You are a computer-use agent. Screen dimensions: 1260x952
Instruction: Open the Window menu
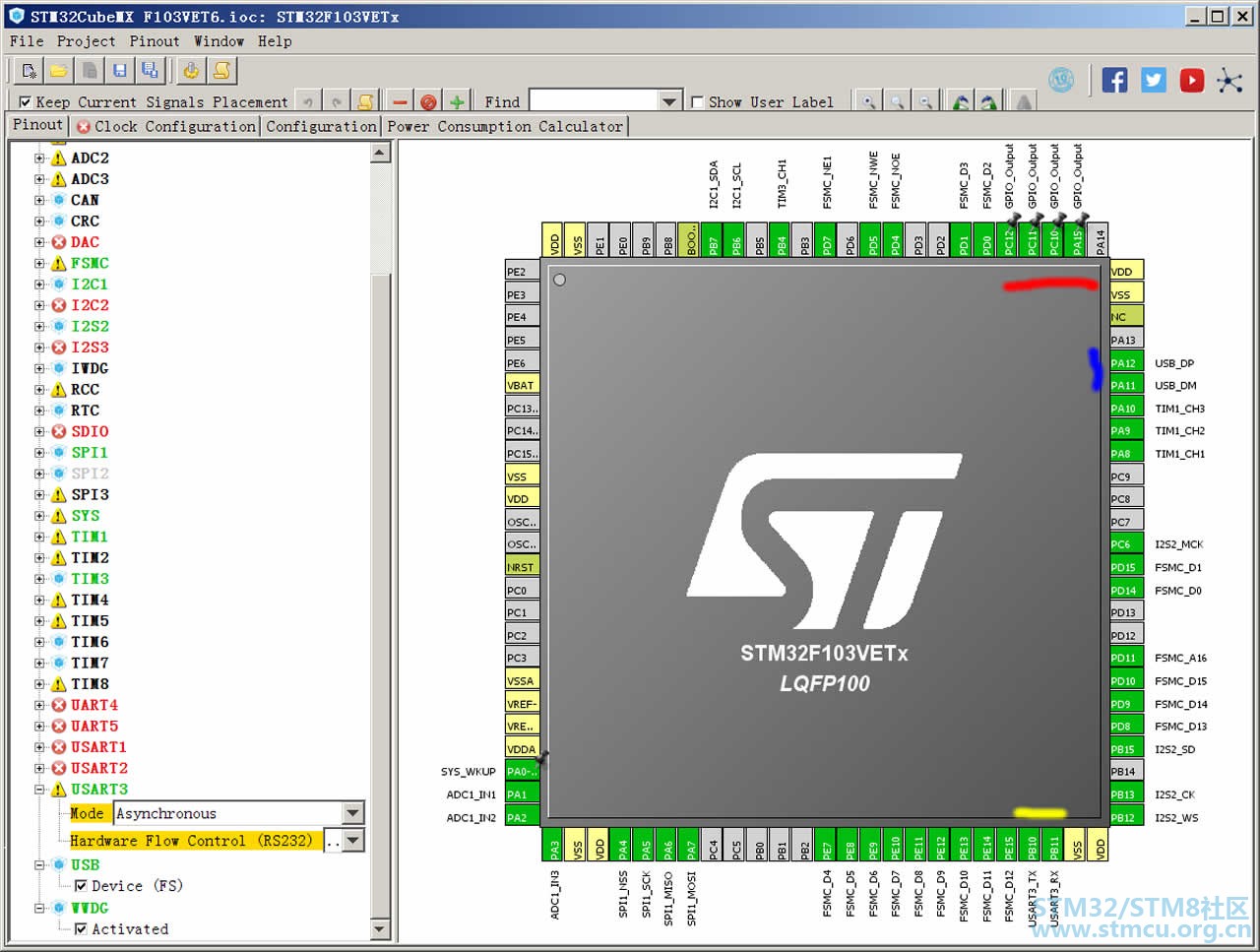pyautogui.click(x=219, y=41)
